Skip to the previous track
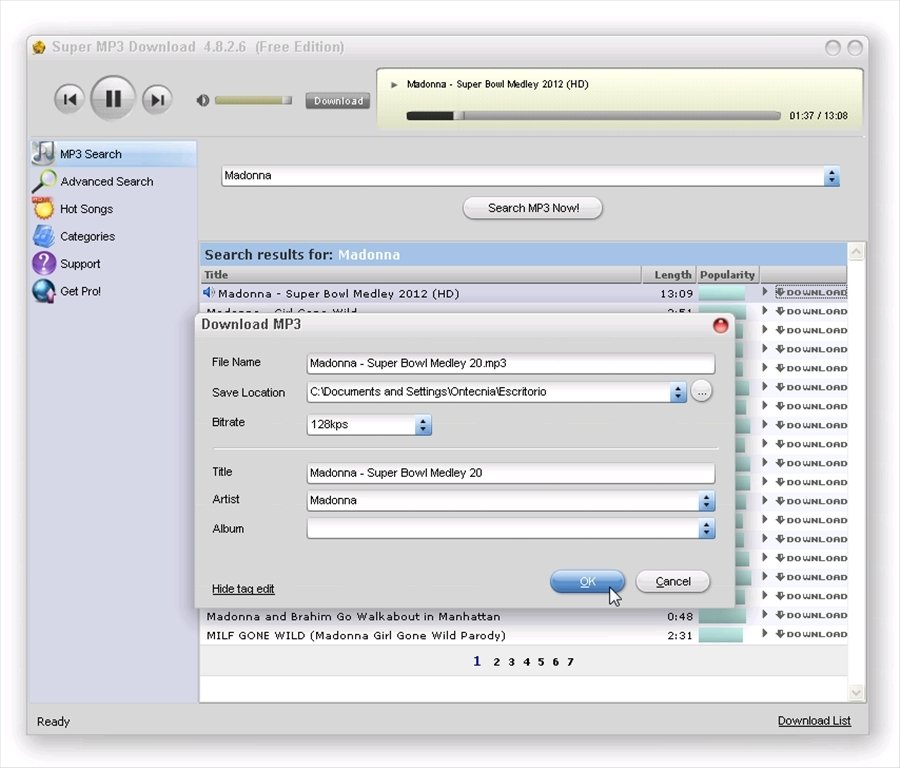Screen dimensions: 900x768 tap(69, 99)
